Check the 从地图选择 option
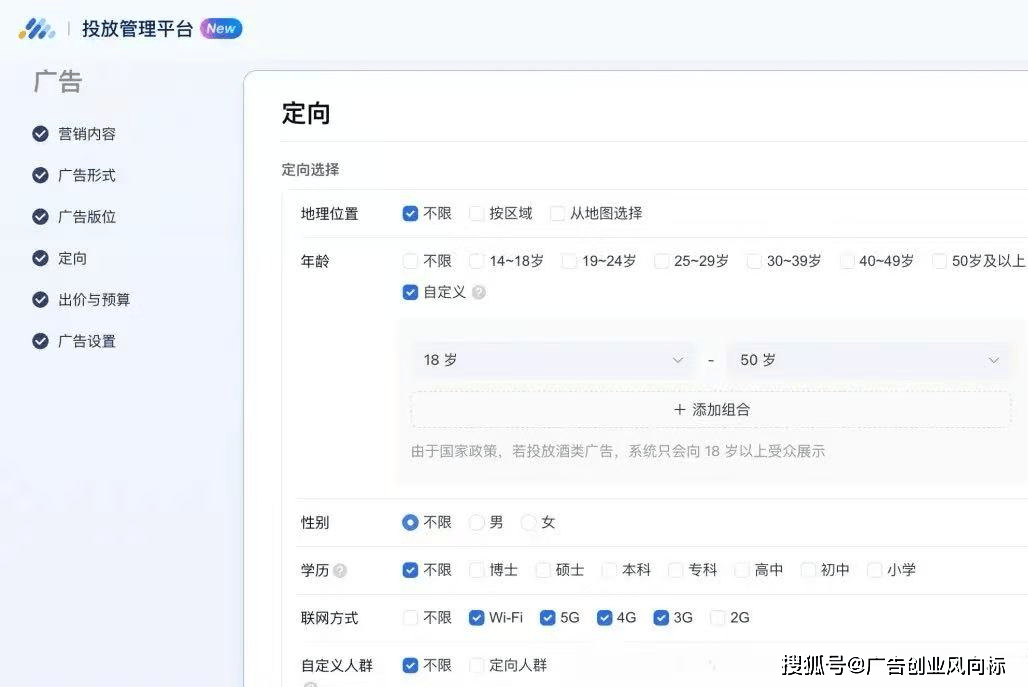The width and height of the screenshot is (1028, 687). [x=558, y=213]
